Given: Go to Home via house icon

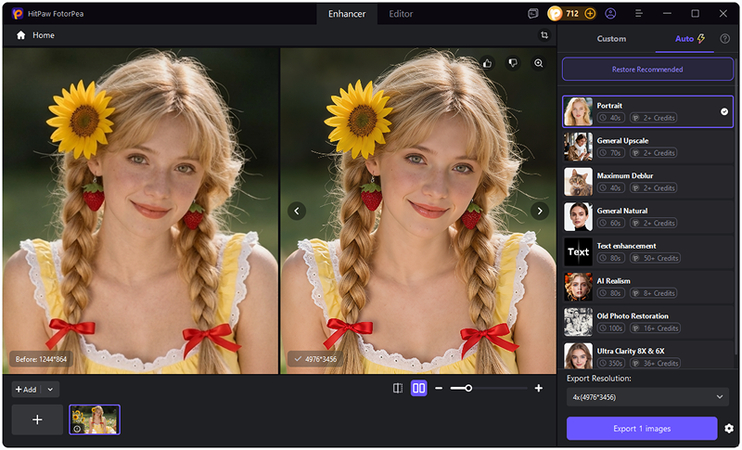Looking at the screenshot, I should point(21,35).
